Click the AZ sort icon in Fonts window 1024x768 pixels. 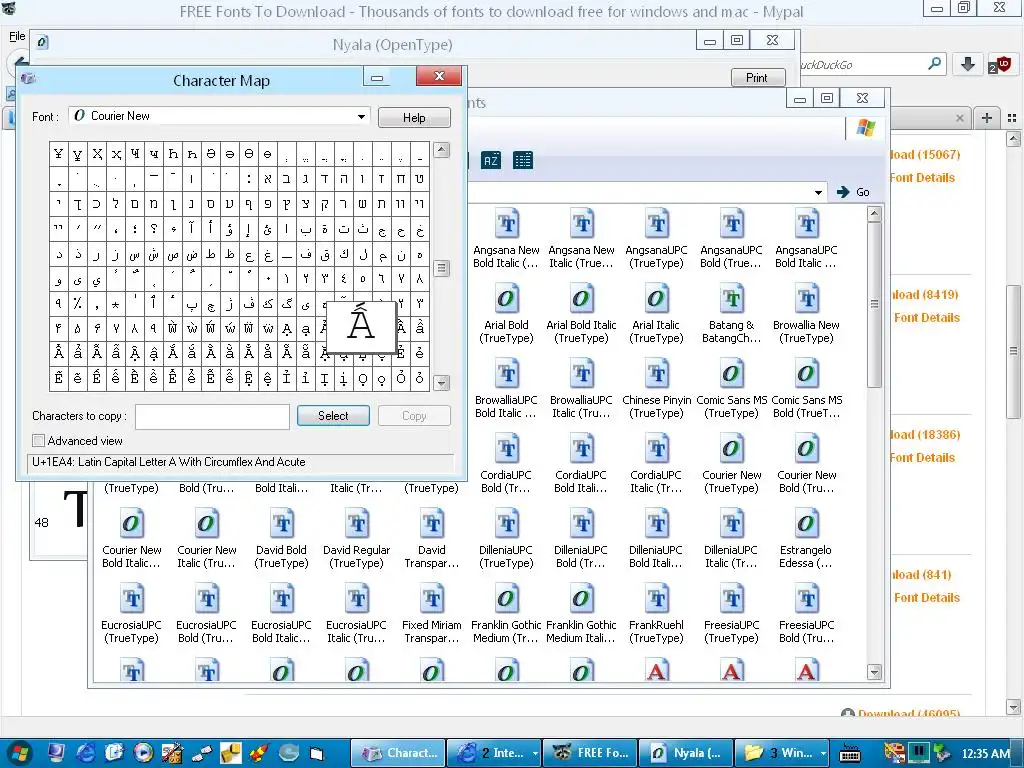[491, 160]
